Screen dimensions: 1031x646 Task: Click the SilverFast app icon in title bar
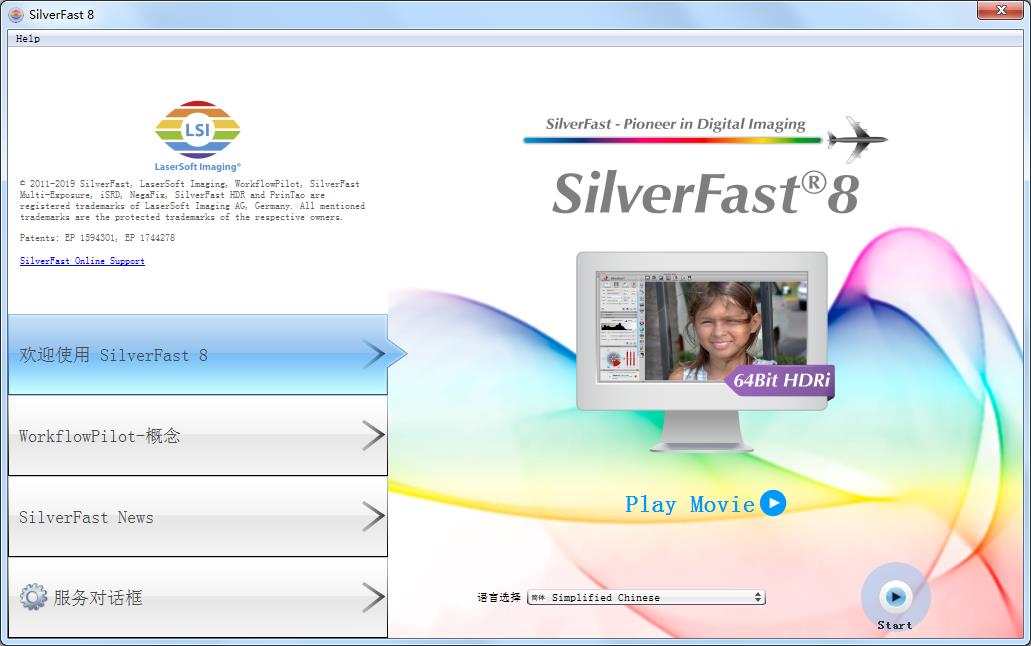[x=16, y=14]
